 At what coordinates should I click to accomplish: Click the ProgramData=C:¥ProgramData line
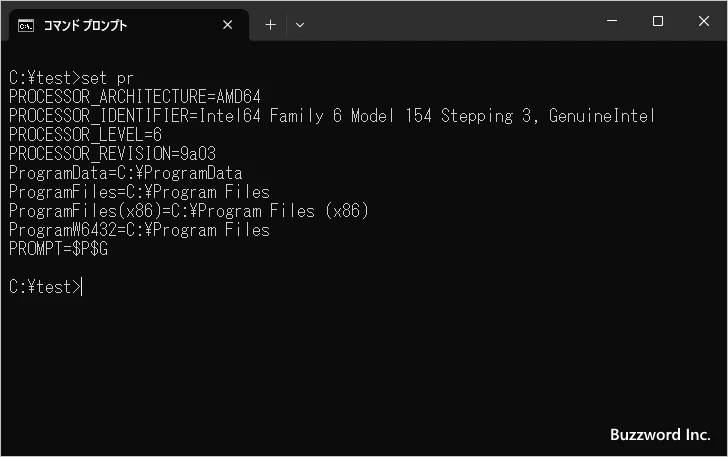125,173
